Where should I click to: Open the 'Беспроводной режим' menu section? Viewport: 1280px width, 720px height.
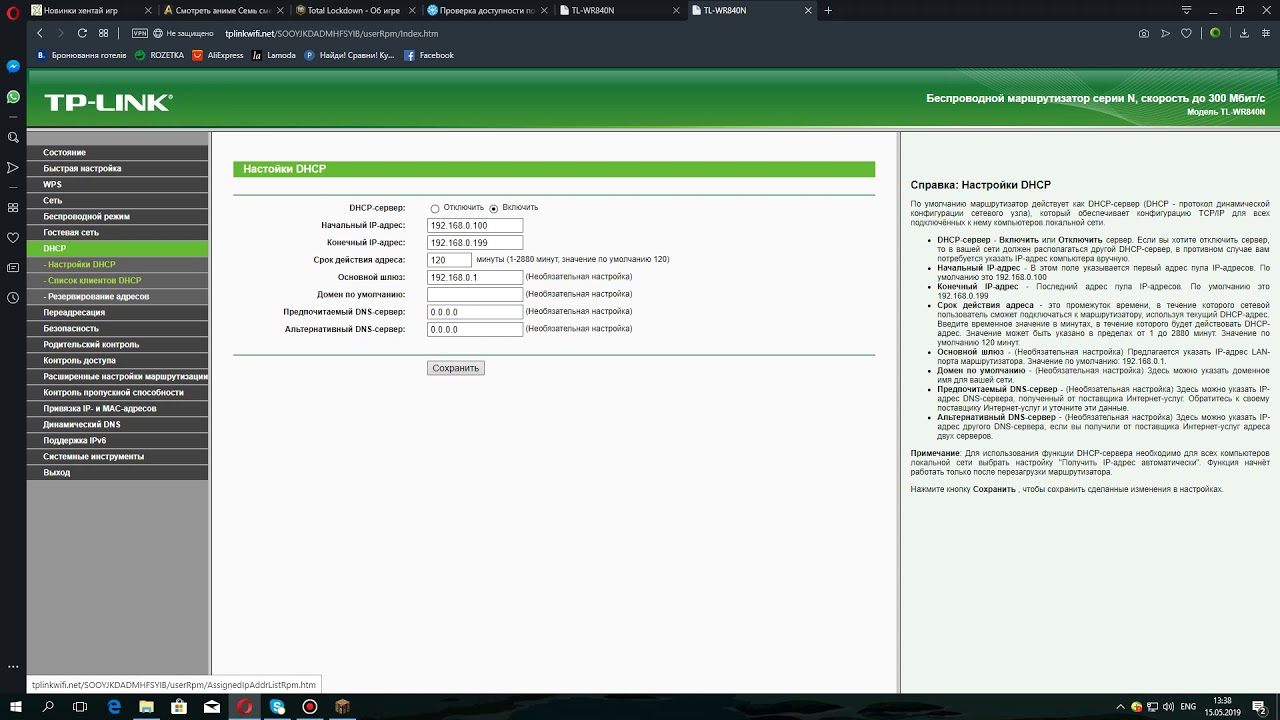pos(118,216)
